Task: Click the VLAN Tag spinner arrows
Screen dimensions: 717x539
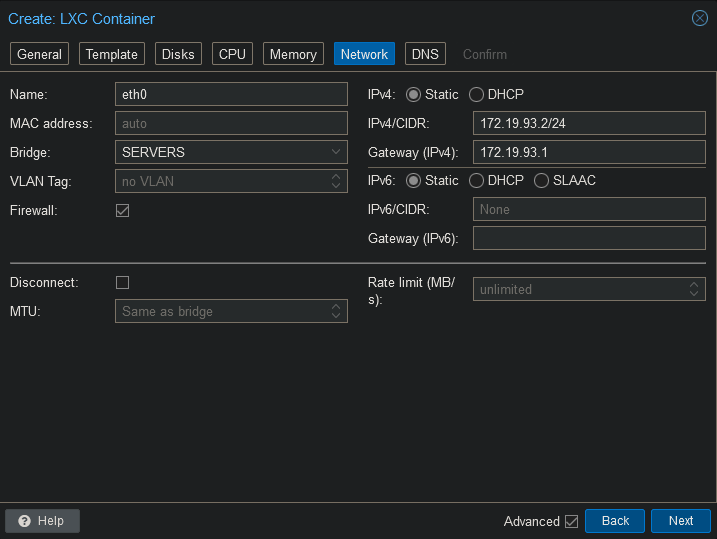Action: pos(336,182)
